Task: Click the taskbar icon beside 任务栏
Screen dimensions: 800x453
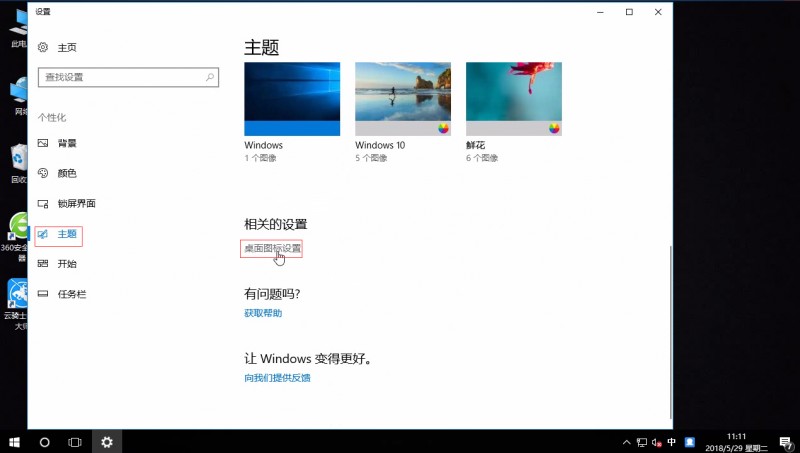Action: click(43, 294)
